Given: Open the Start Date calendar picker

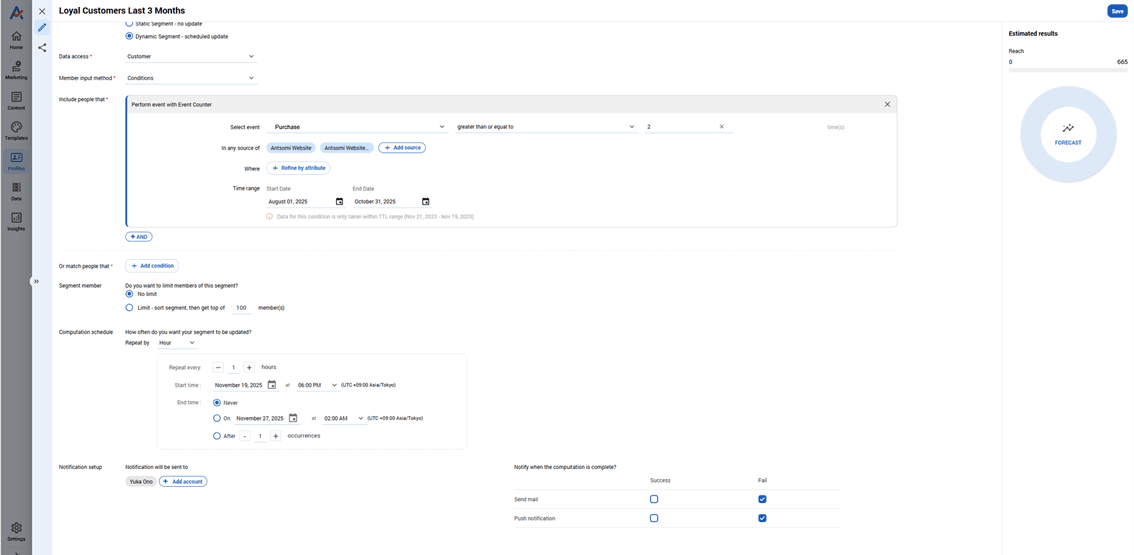Looking at the screenshot, I should pos(339,202).
